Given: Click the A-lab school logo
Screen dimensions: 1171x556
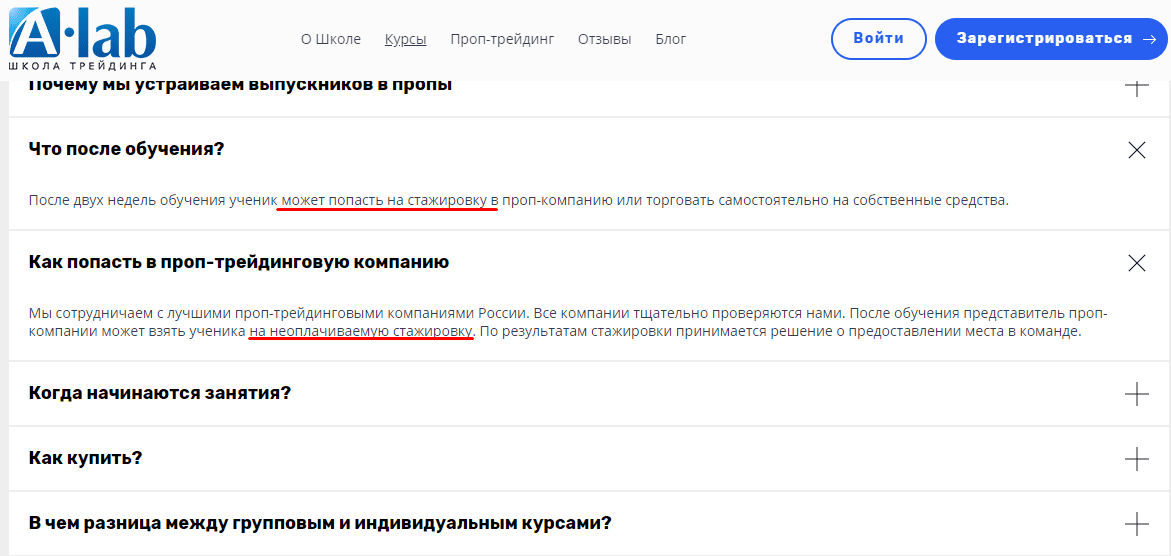Looking at the screenshot, I should coord(83,40).
